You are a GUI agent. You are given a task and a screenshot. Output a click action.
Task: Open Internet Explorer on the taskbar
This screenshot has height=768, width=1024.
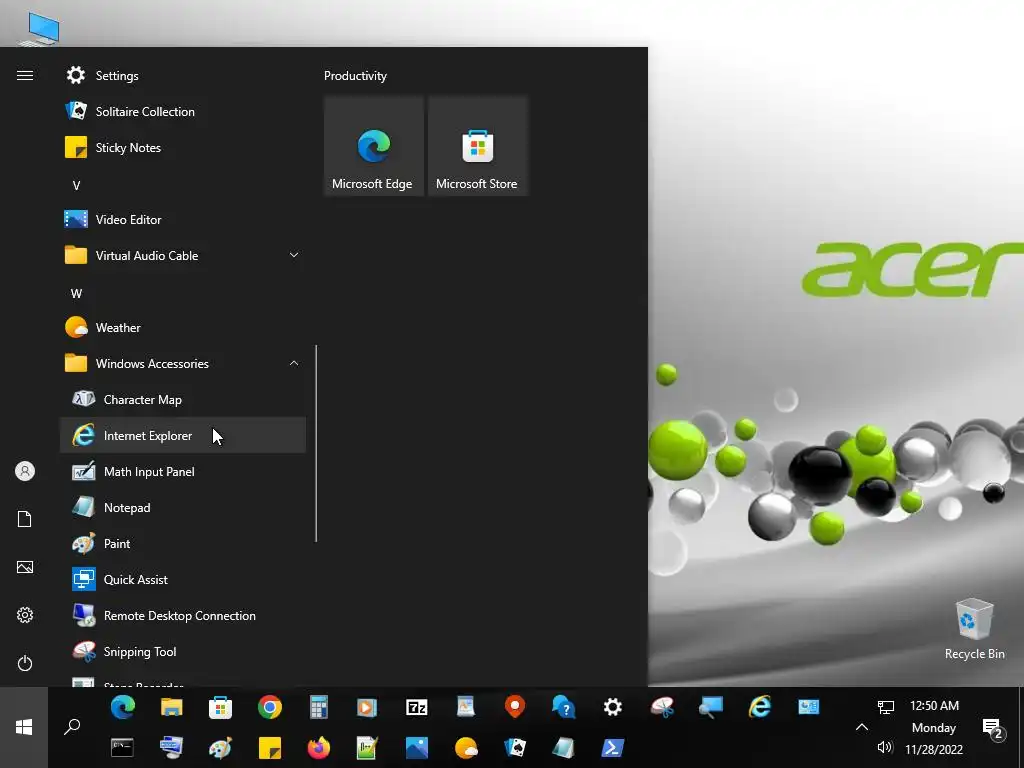pos(760,707)
